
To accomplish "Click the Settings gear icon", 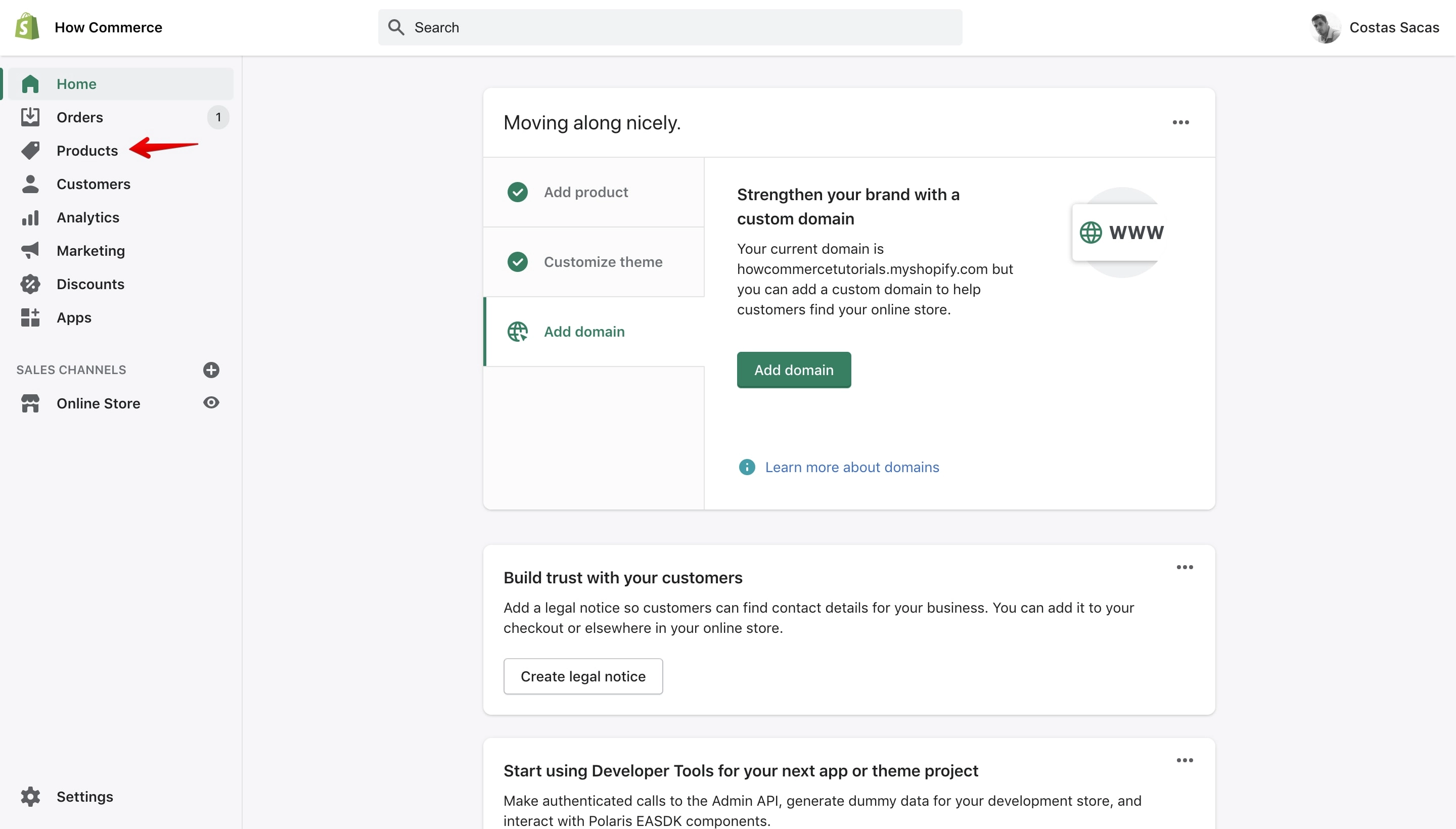I will click(x=30, y=797).
